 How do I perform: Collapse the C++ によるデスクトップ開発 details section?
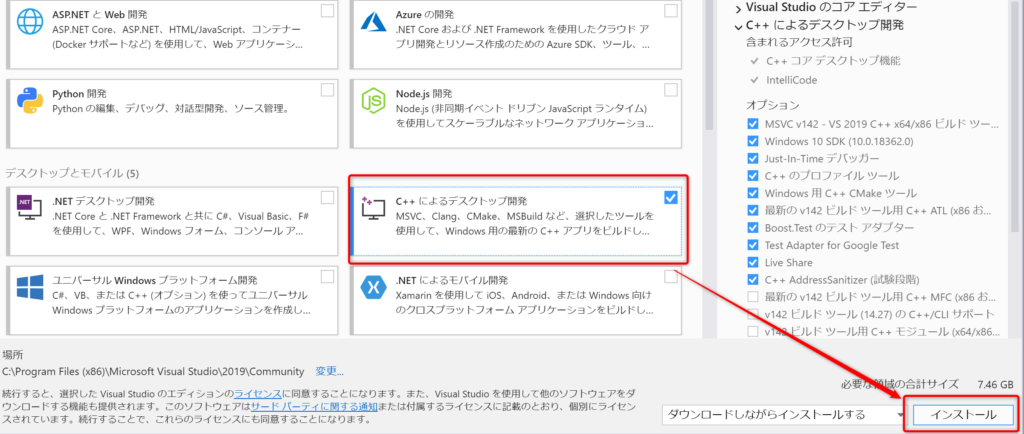pyautogui.click(x=738, y=26)
